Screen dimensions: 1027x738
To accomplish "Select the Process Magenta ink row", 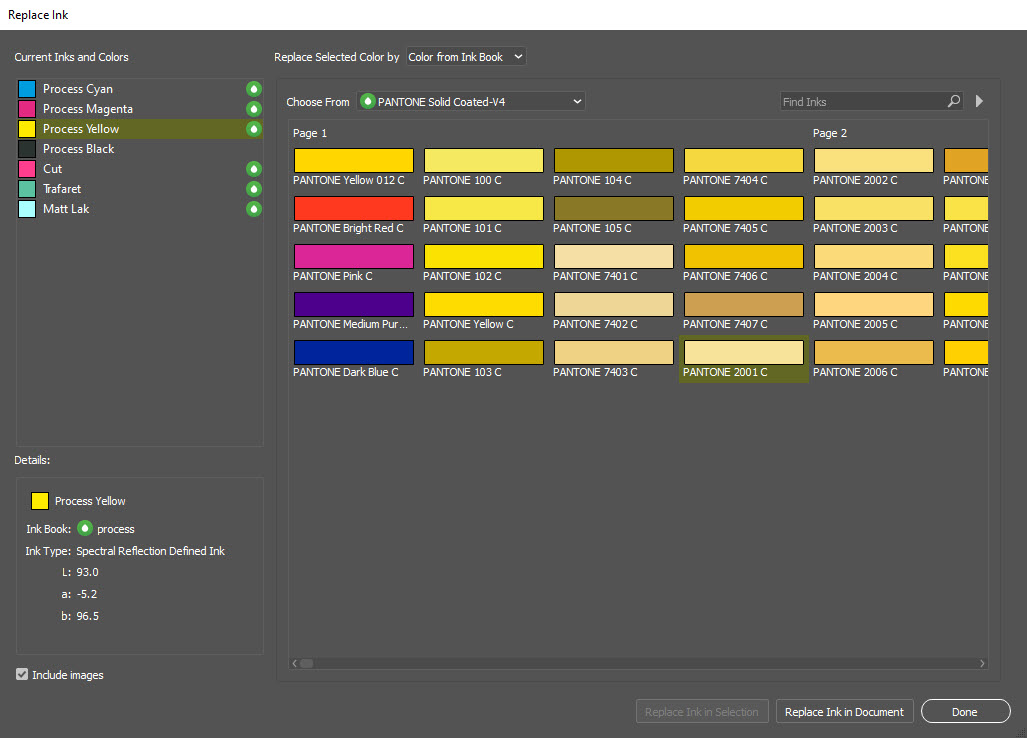I will (x=140, y=109).
